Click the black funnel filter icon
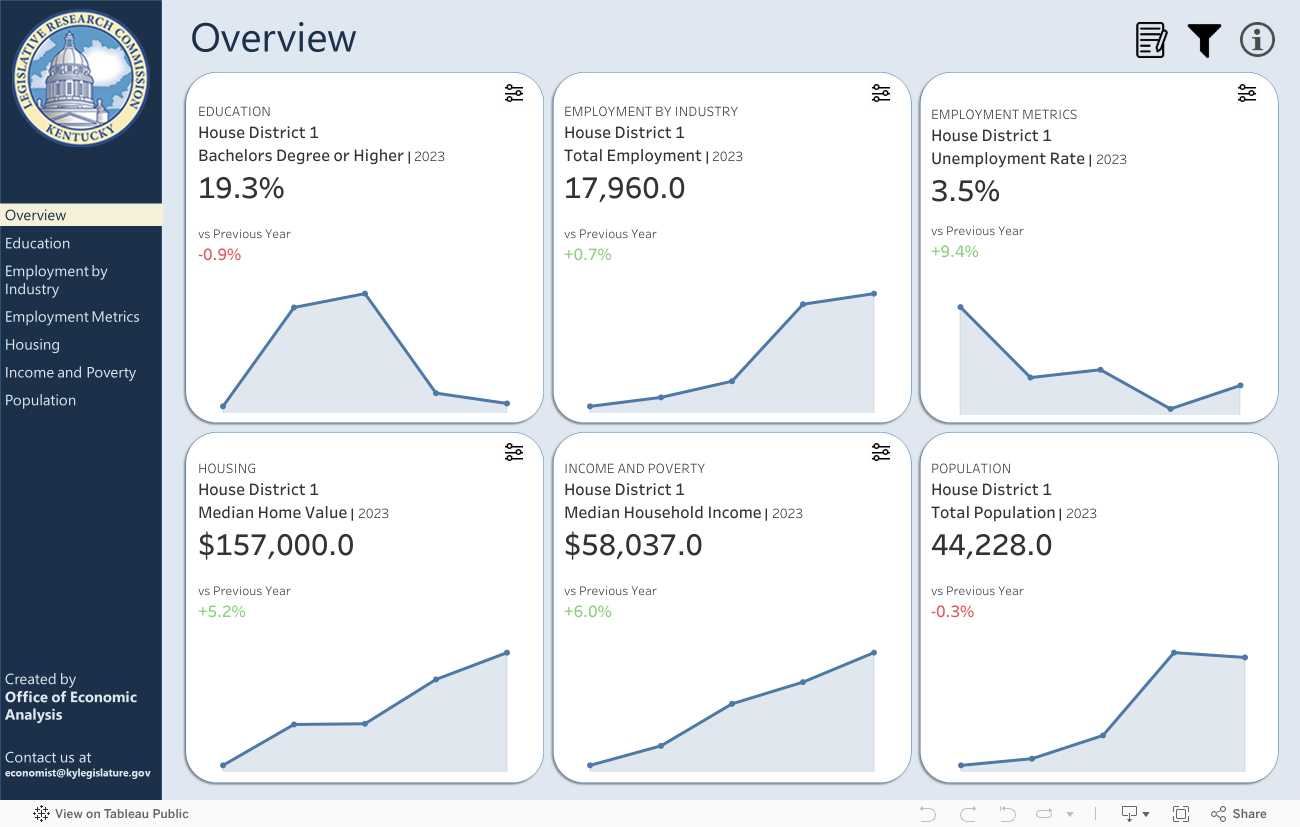 click(1204, 40)
